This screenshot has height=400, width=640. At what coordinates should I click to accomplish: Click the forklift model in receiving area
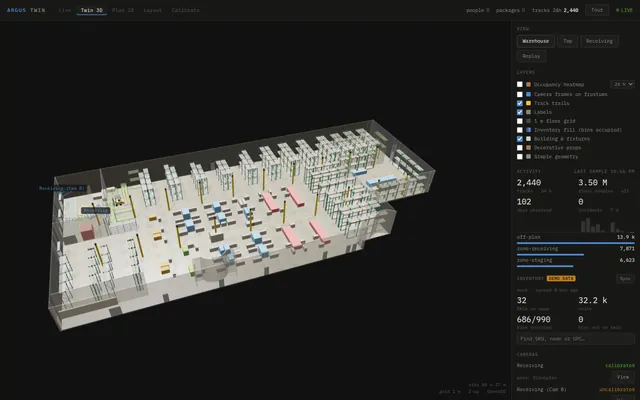pyautogui.click(x=119, y=201)
